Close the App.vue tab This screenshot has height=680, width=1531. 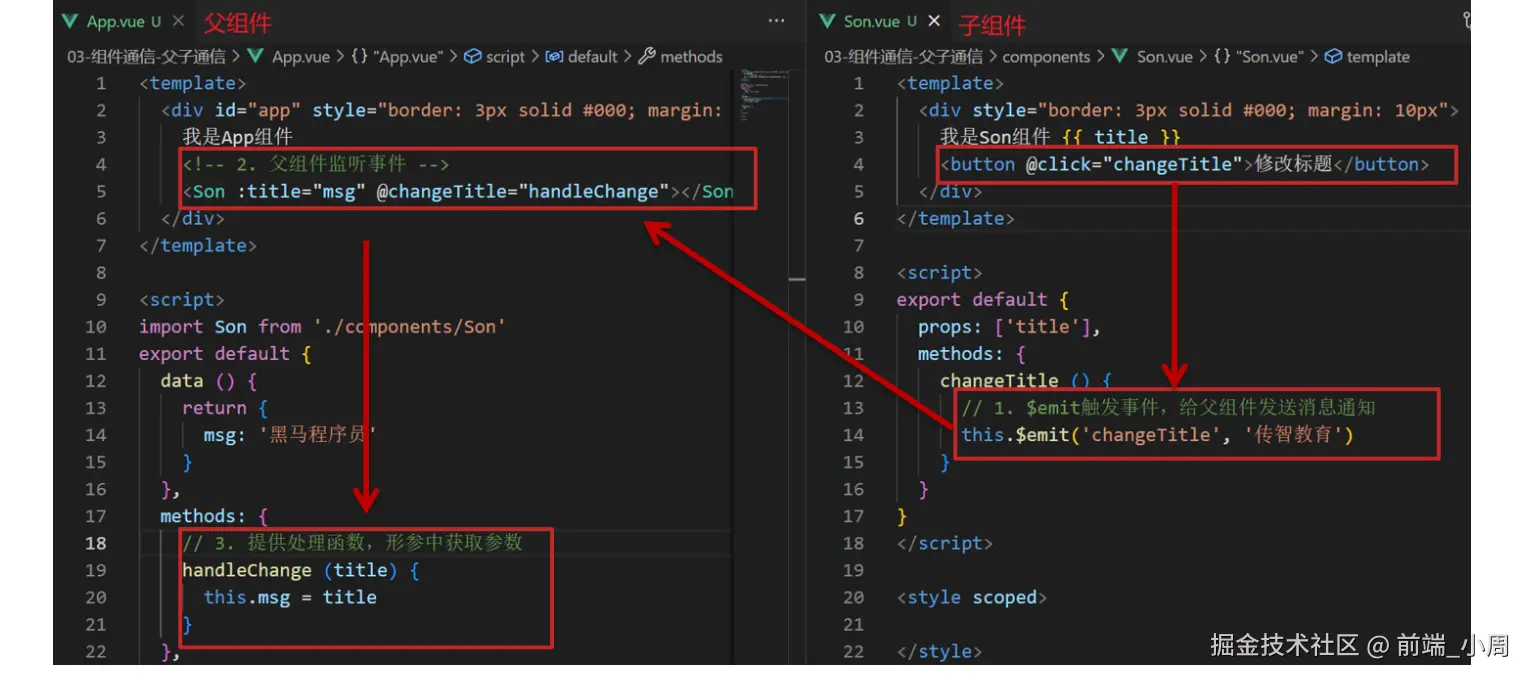pos(178,21)
